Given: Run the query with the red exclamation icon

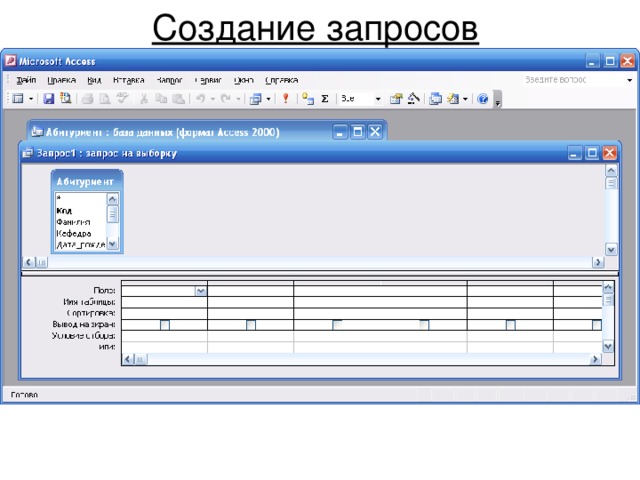Looking at the screenshot, I should 286,98.
